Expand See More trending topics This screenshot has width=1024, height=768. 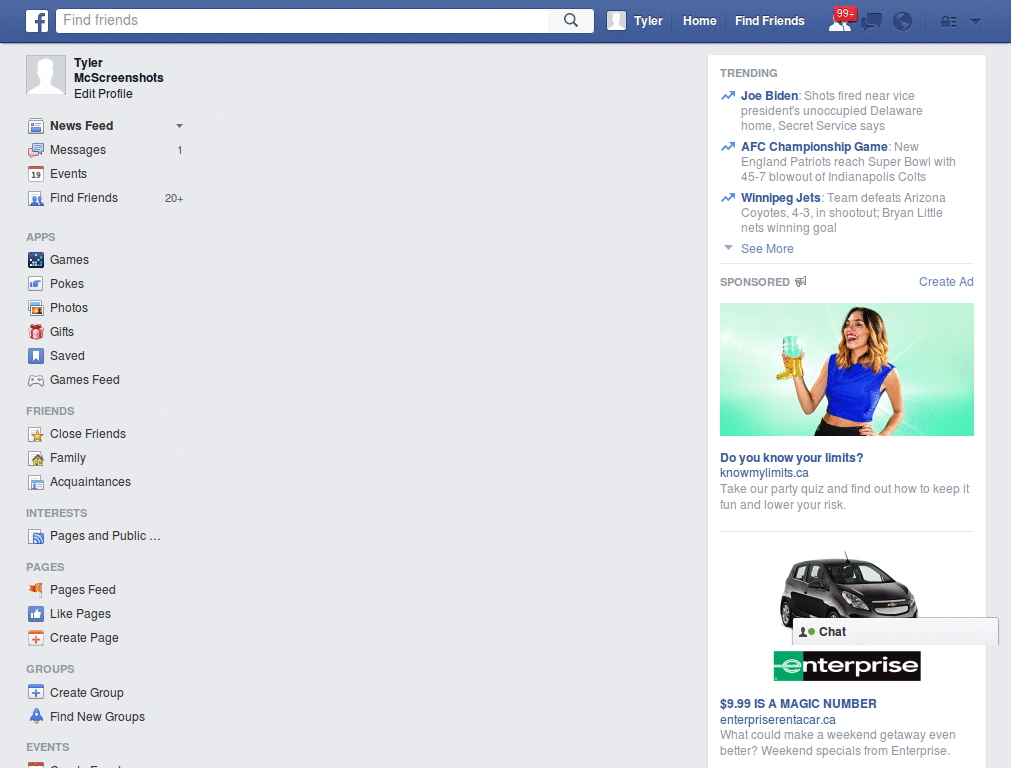[x=767, y=249]
